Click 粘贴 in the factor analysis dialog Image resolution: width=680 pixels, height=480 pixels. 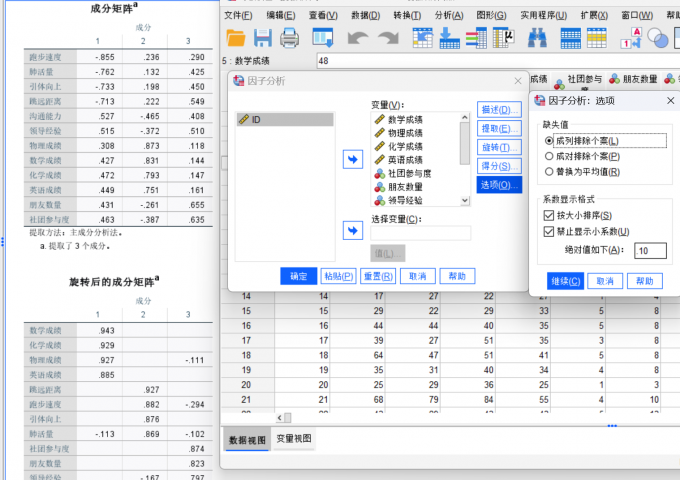338,276
